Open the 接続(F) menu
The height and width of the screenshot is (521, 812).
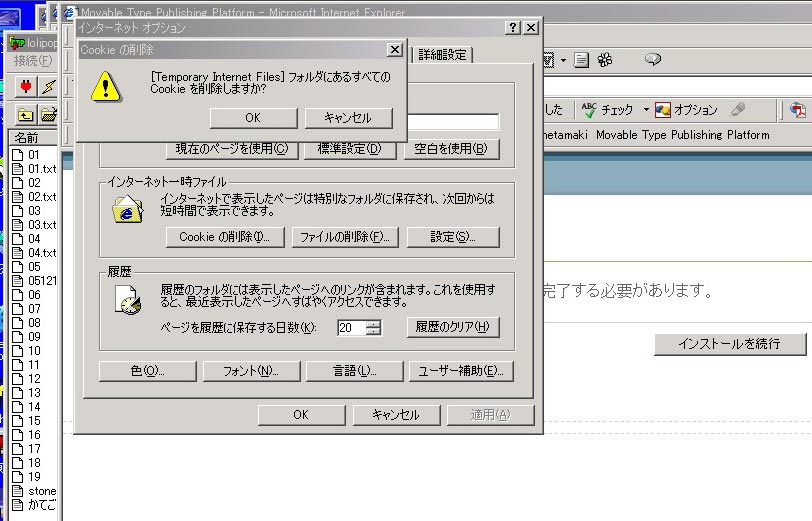click(33, 62)
